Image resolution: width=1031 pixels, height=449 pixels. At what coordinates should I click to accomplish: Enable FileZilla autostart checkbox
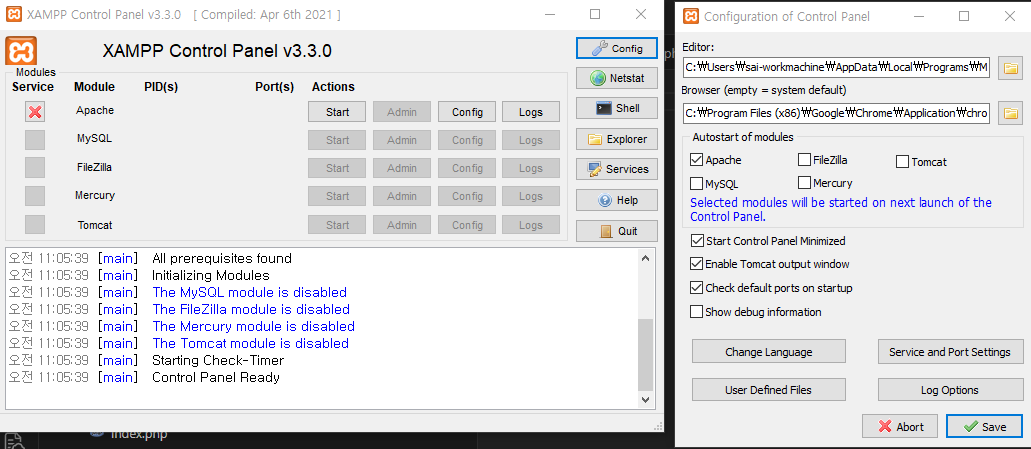(x=804, y=160)
